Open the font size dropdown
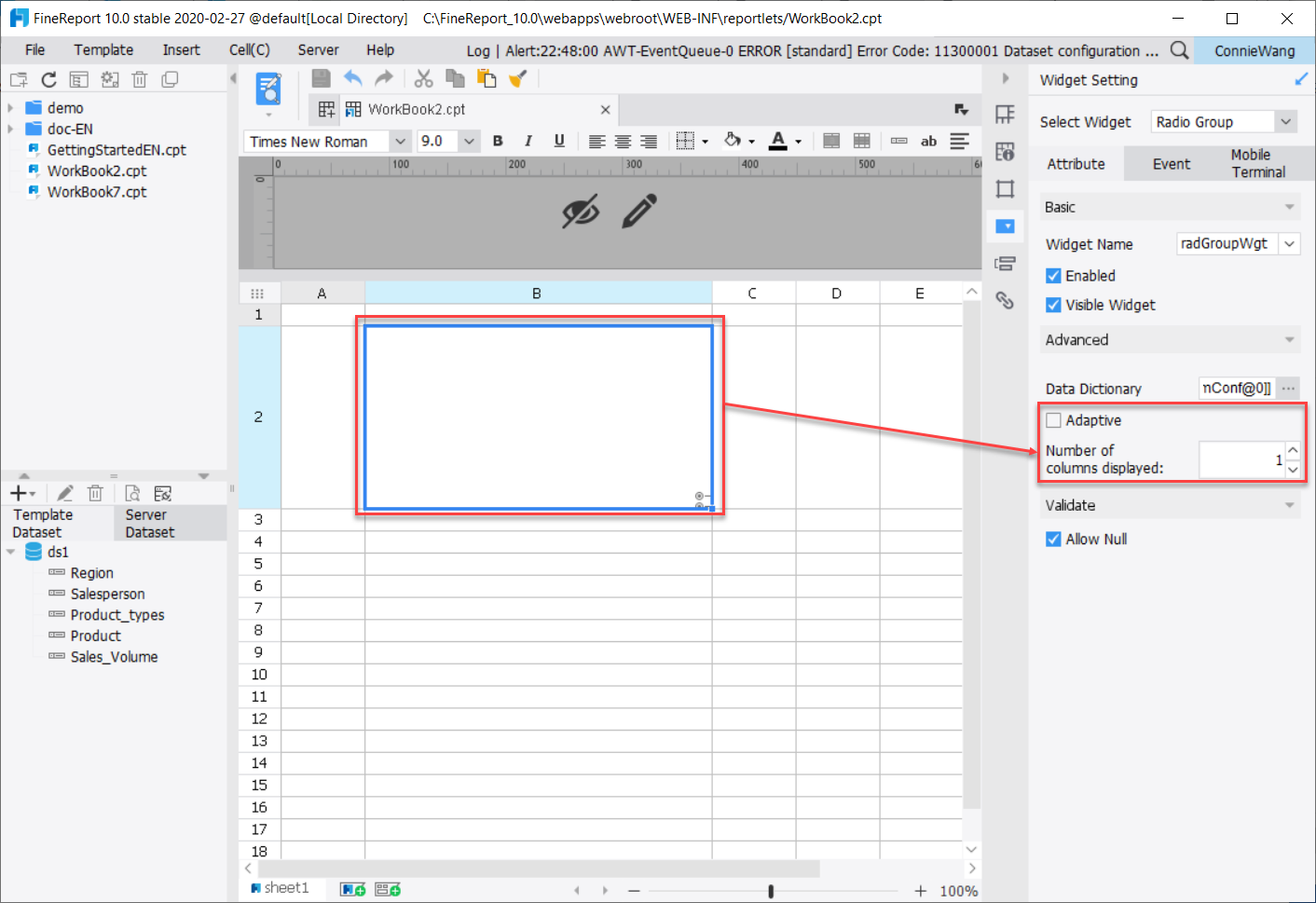 (469, 142)
